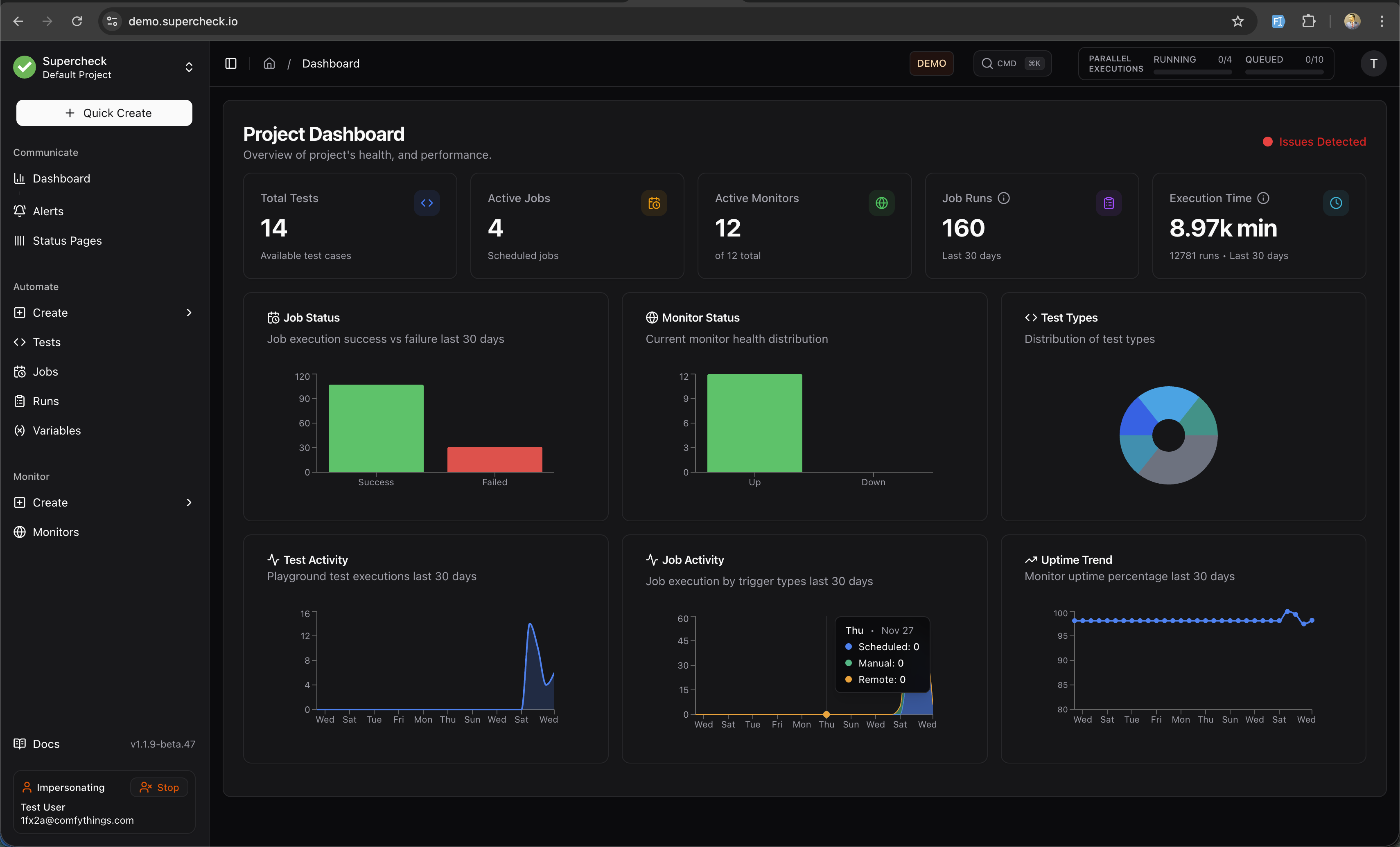Screen dimensions: 1400x847
Task: Open Alerts in the sidebar
Action: tap(48, 211)
